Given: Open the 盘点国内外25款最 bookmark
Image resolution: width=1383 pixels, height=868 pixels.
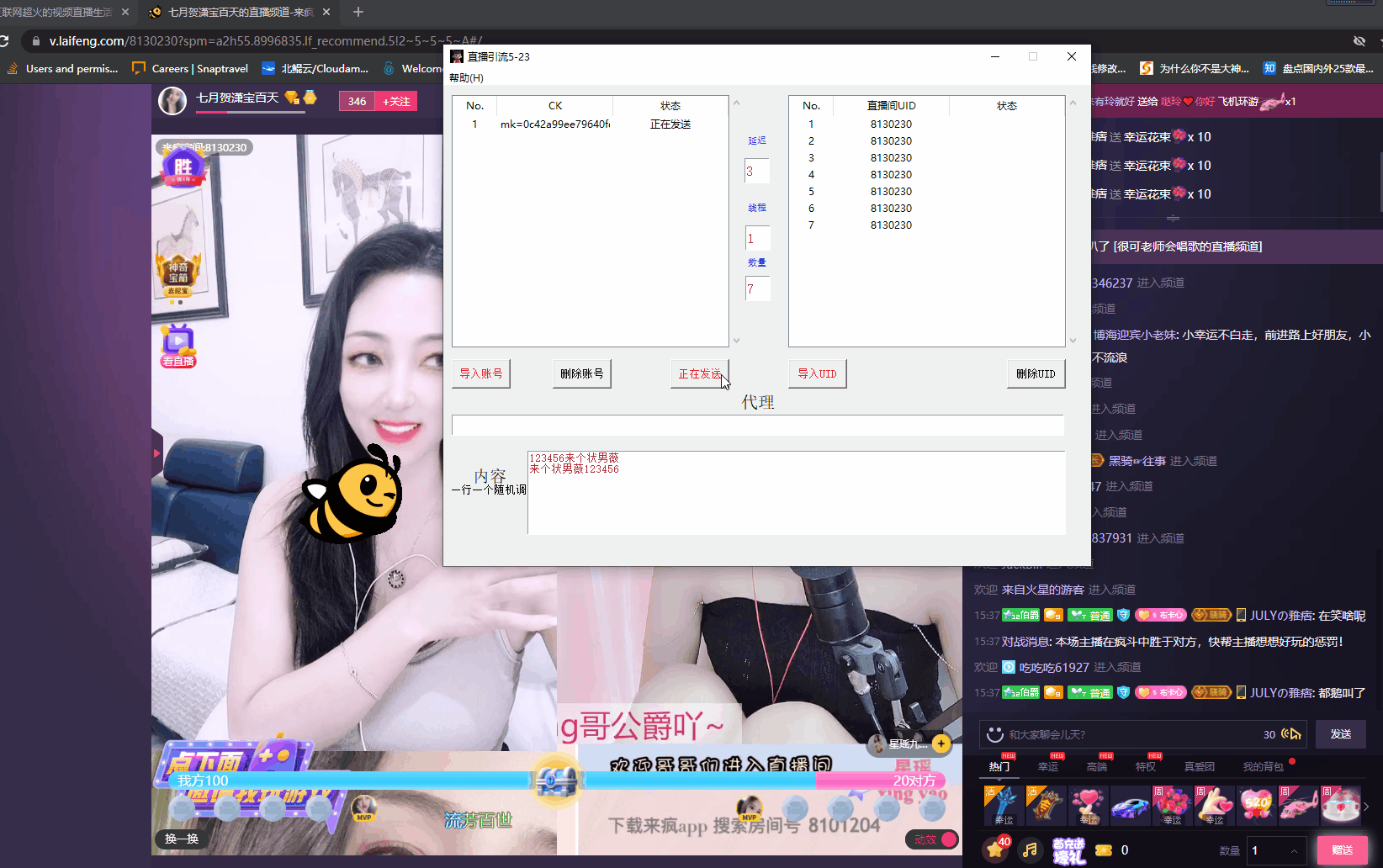Looking at the screenshot, I should (1318, 68).
